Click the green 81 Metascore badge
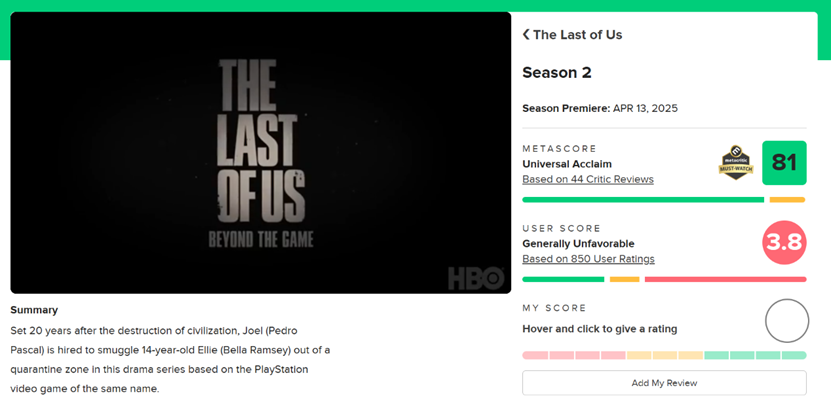831x405 pixels. (784, 162)
